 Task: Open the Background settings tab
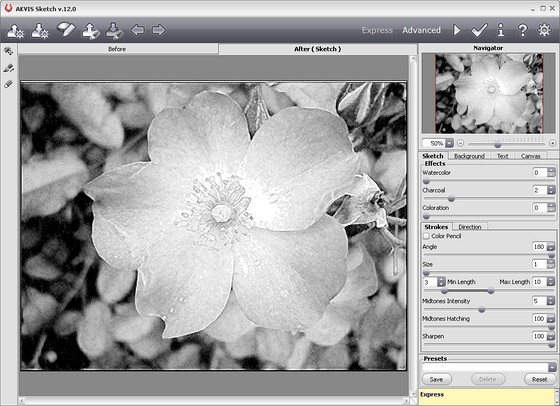(x=469, y=156)
